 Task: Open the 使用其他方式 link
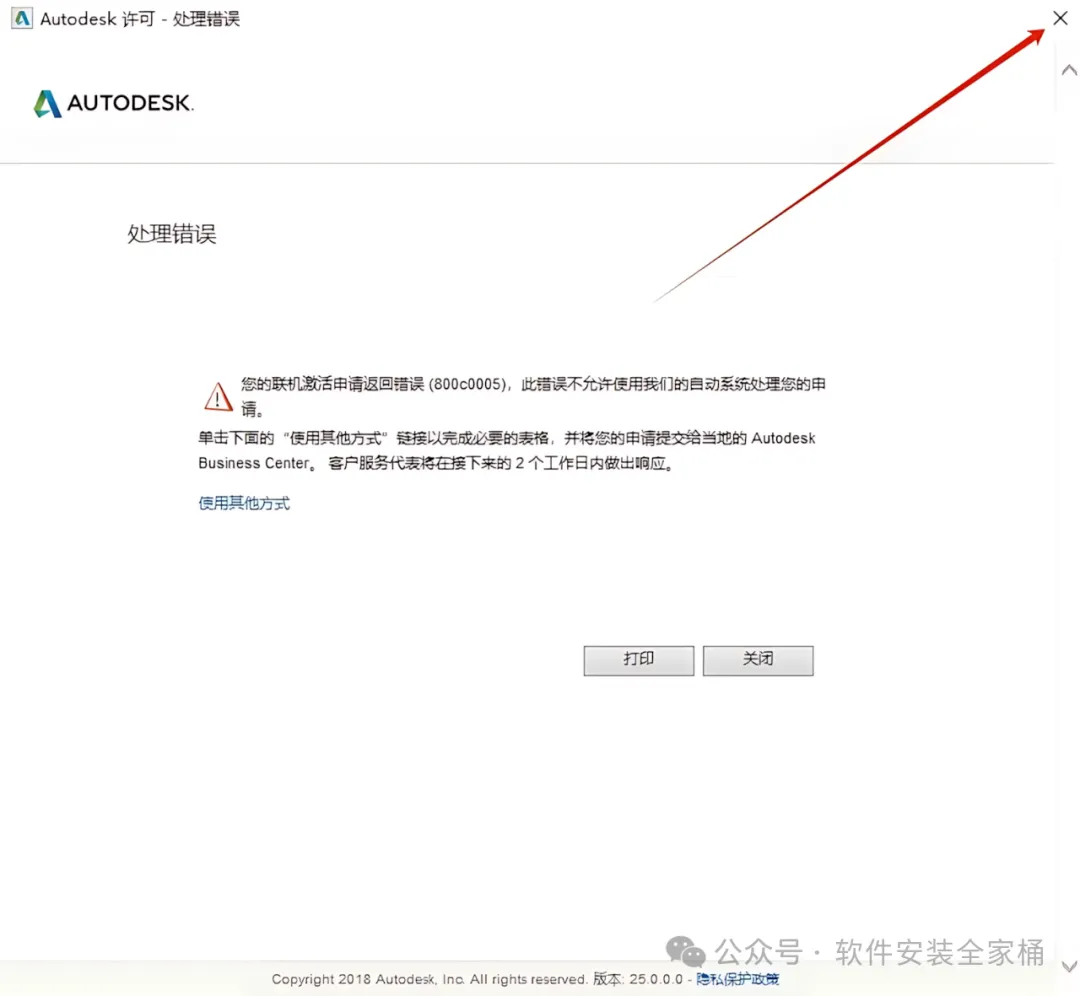coord(244,503)
